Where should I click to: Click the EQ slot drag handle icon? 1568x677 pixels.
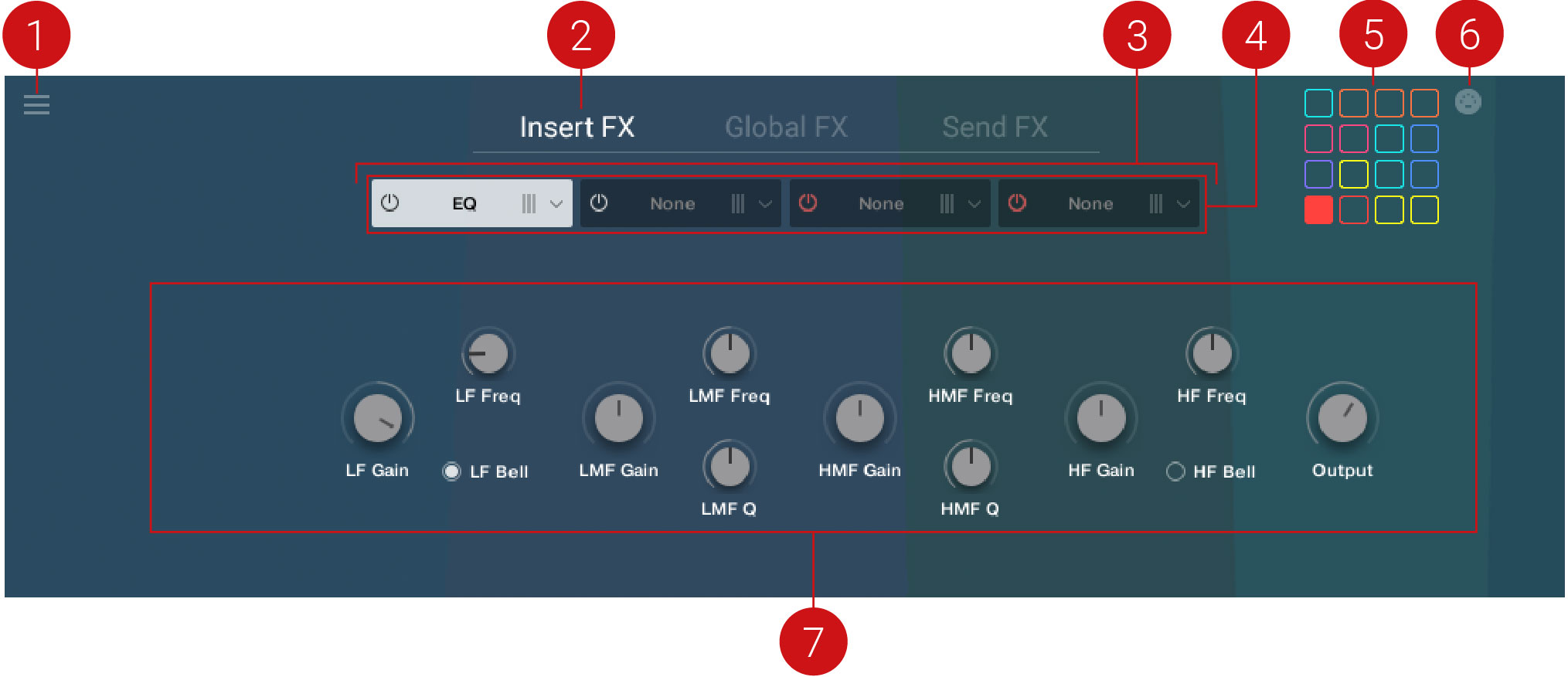529,204
